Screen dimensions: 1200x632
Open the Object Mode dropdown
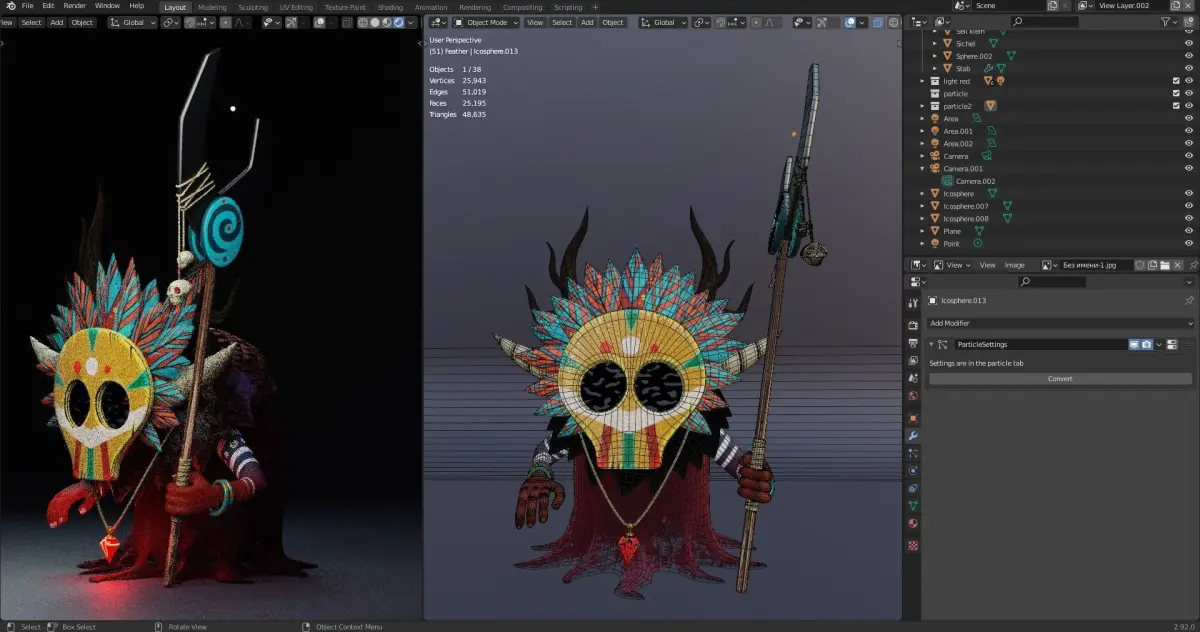[487, 22]
